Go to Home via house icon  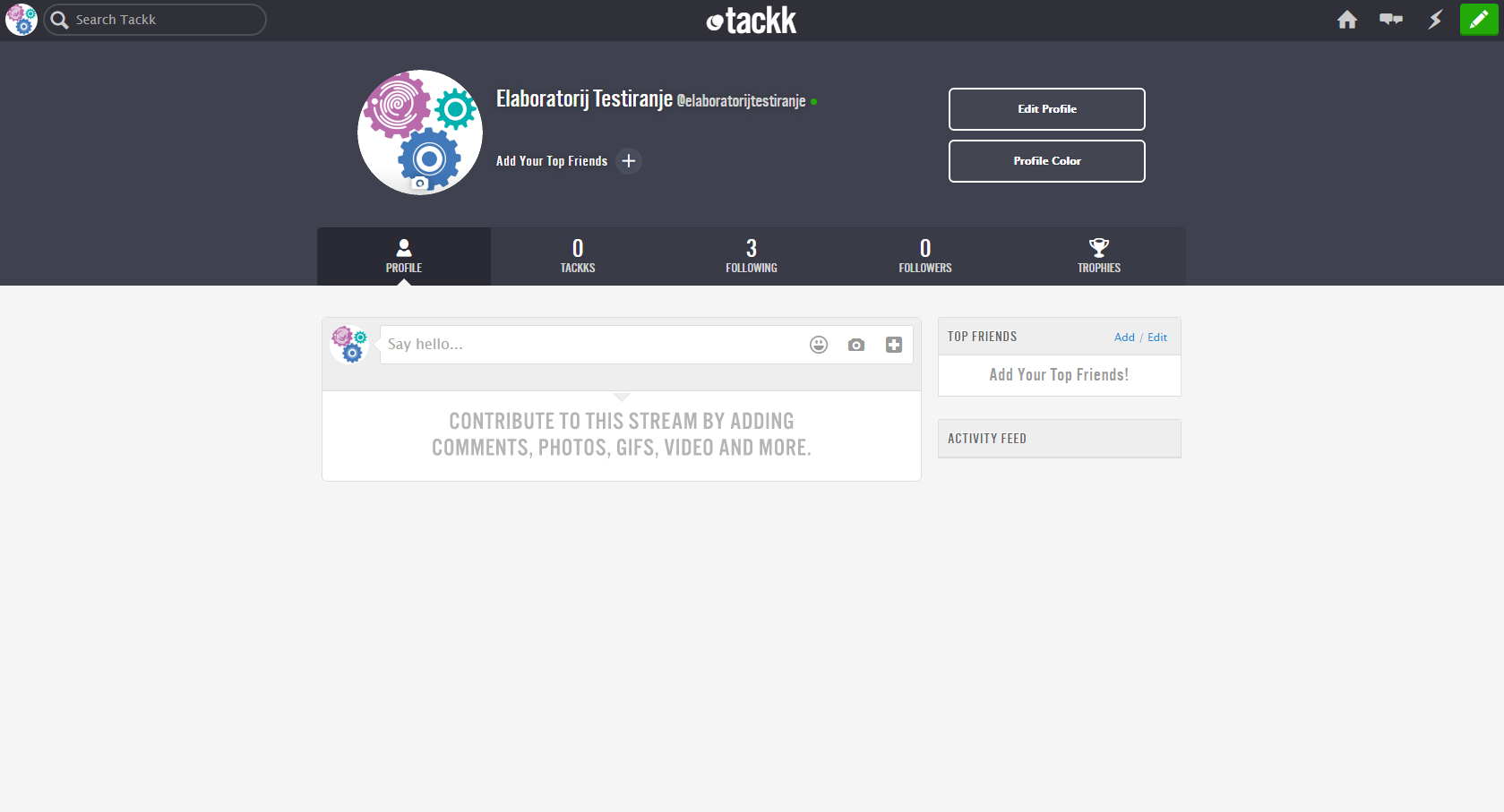[1346, 20]
